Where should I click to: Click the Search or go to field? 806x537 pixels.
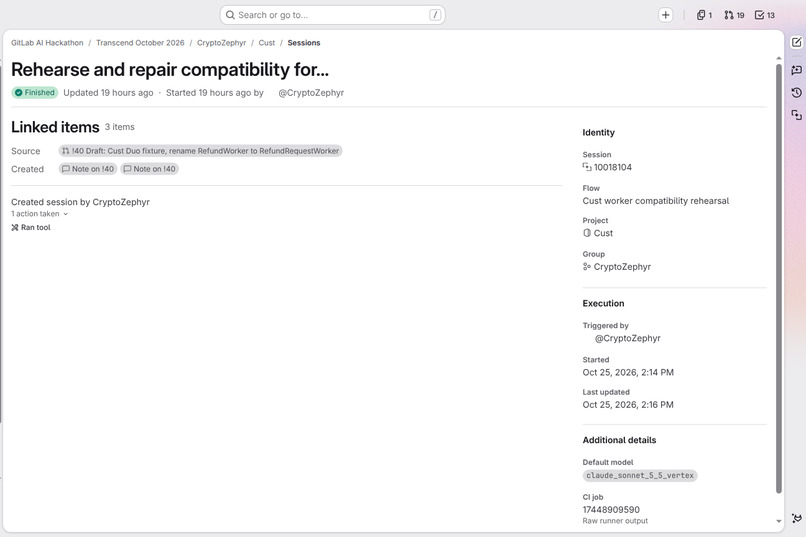pos(332,15)
